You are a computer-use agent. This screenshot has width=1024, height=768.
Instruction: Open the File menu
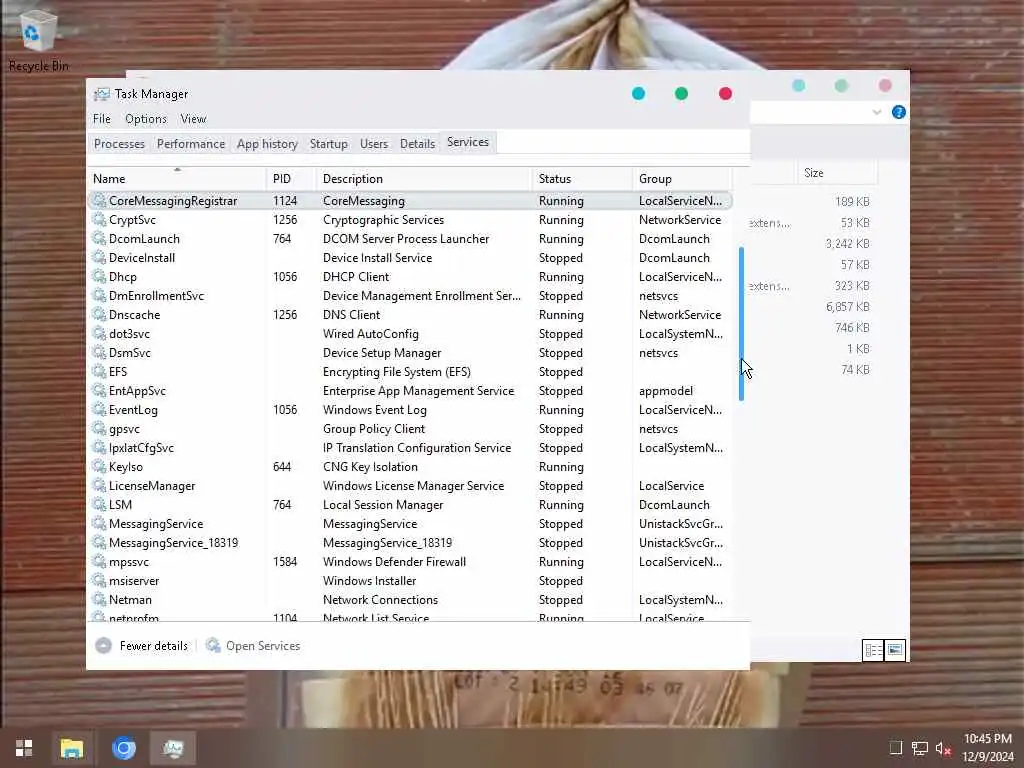pos(101,119)
